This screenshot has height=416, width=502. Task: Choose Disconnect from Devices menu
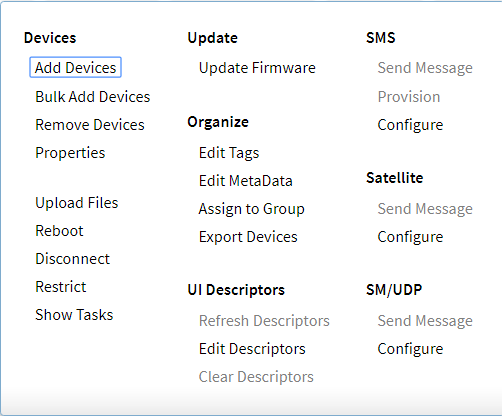73,259
